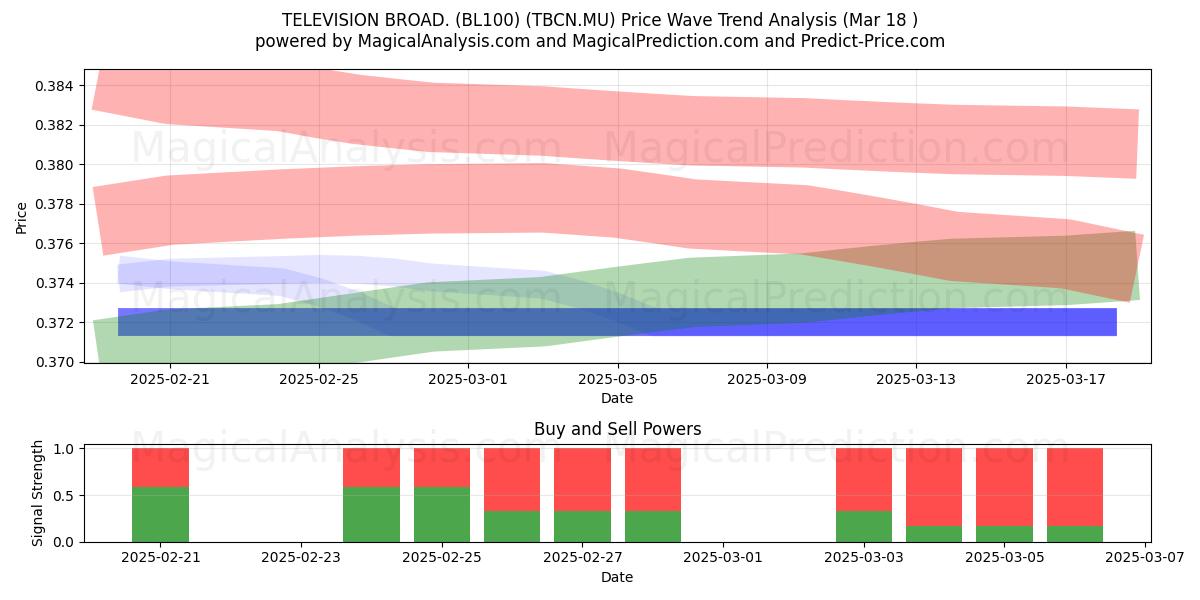Click the 1.0 tick on Signal Strength axis
Image resolution: width=1200 pixels, height=600 pixels.
point(65,449)
